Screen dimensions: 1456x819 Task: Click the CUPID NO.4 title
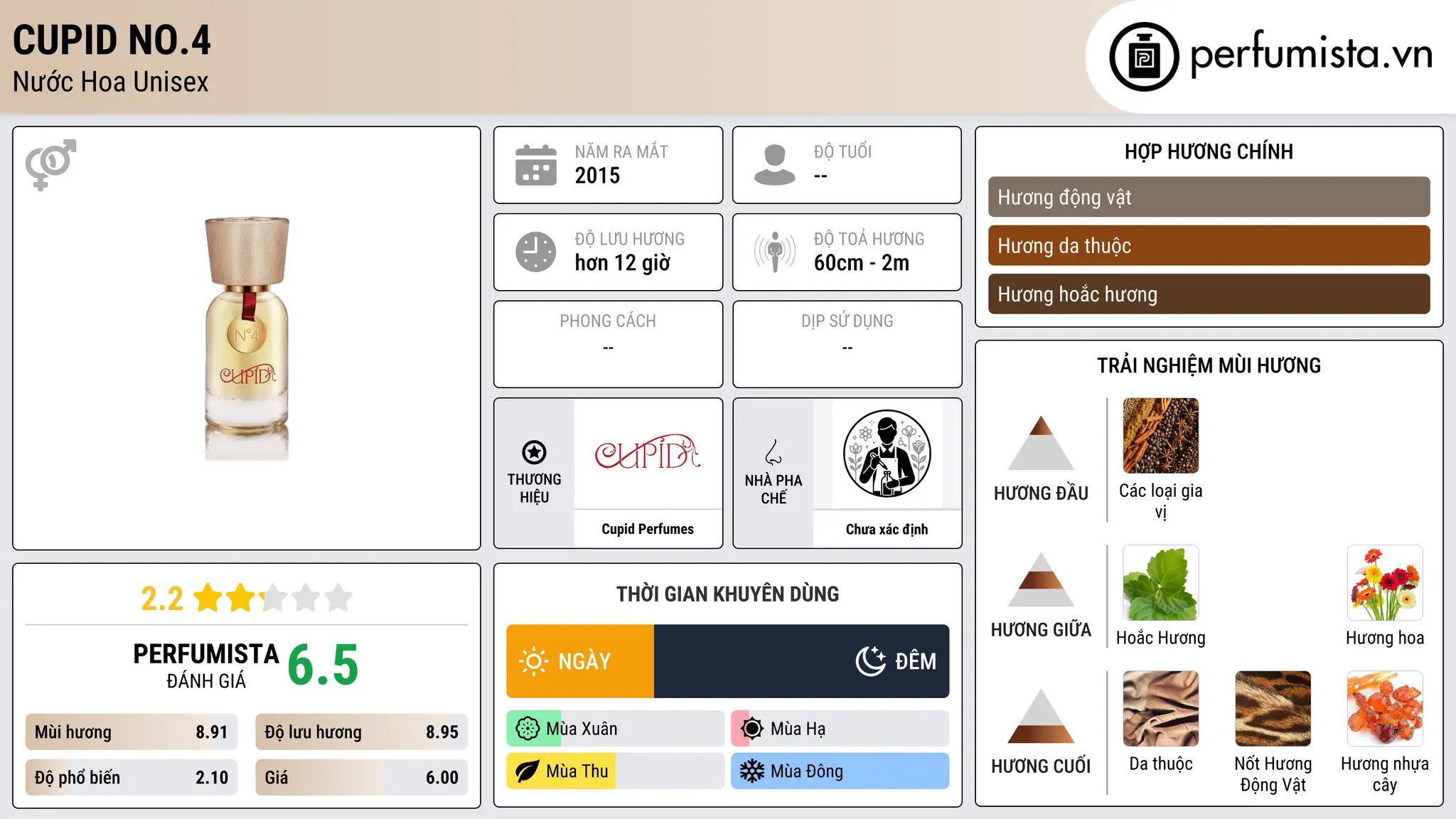pos(112,40)
